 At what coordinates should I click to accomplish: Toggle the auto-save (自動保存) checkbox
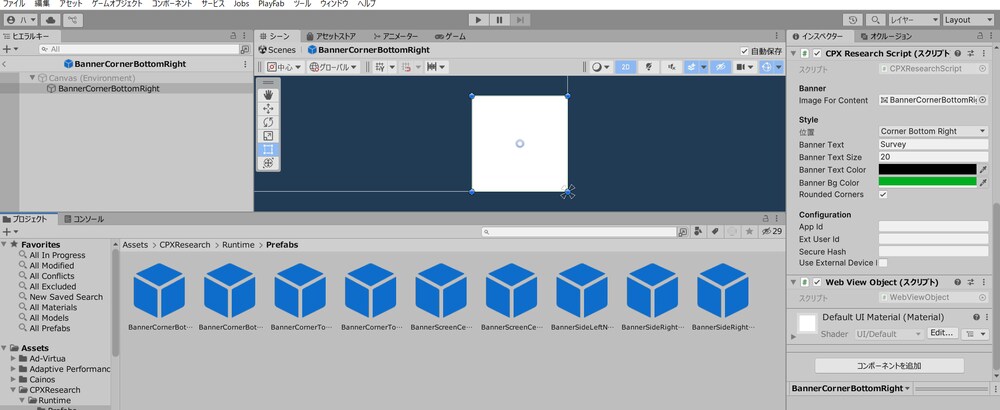(744, 50)
